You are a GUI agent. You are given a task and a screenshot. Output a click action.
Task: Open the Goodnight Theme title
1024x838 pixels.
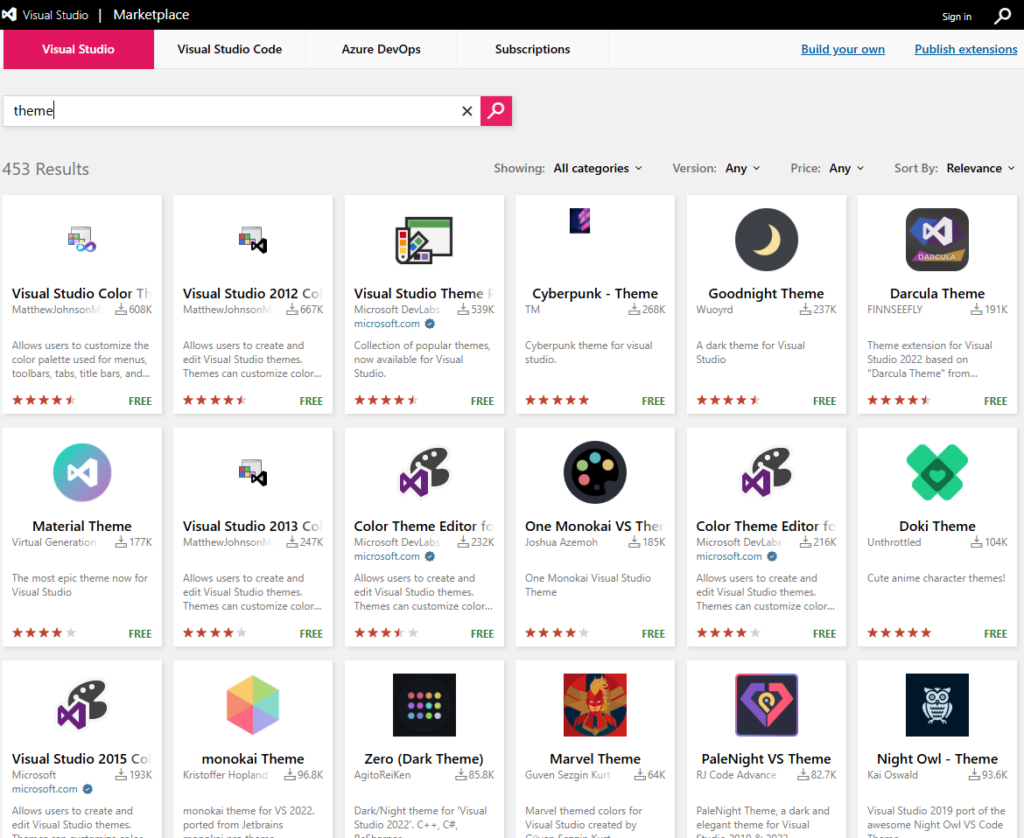click(x=766, y=293)
